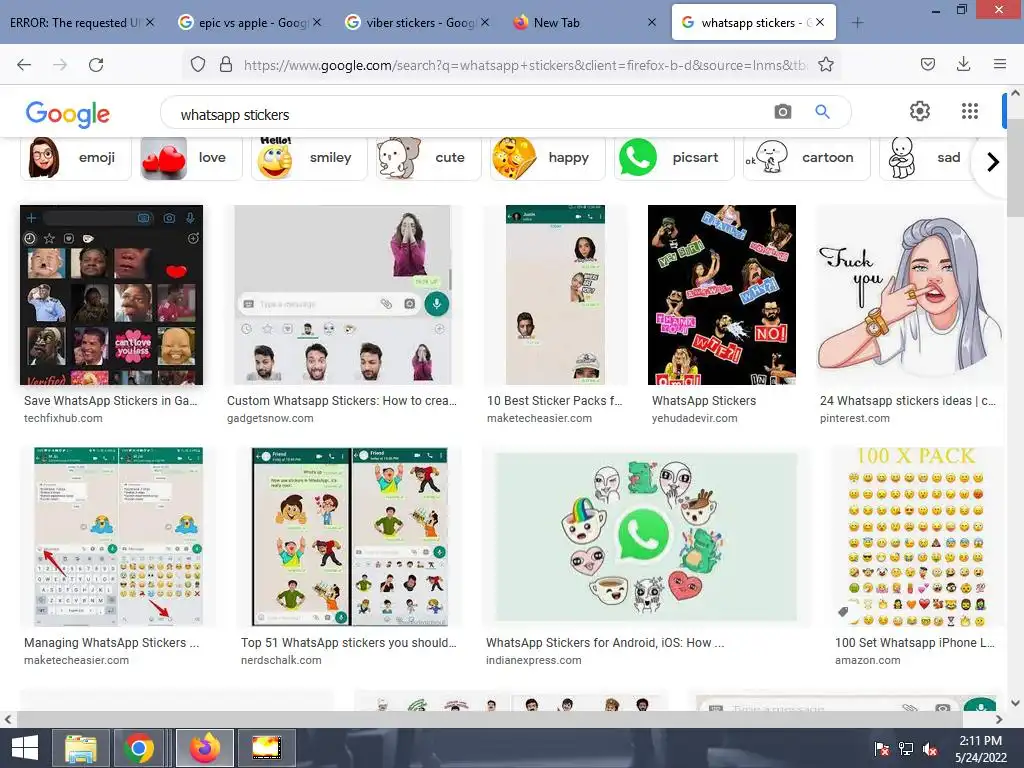Open the tracking protection shield icon
The image size is (1024, 768).
(198, 65)
